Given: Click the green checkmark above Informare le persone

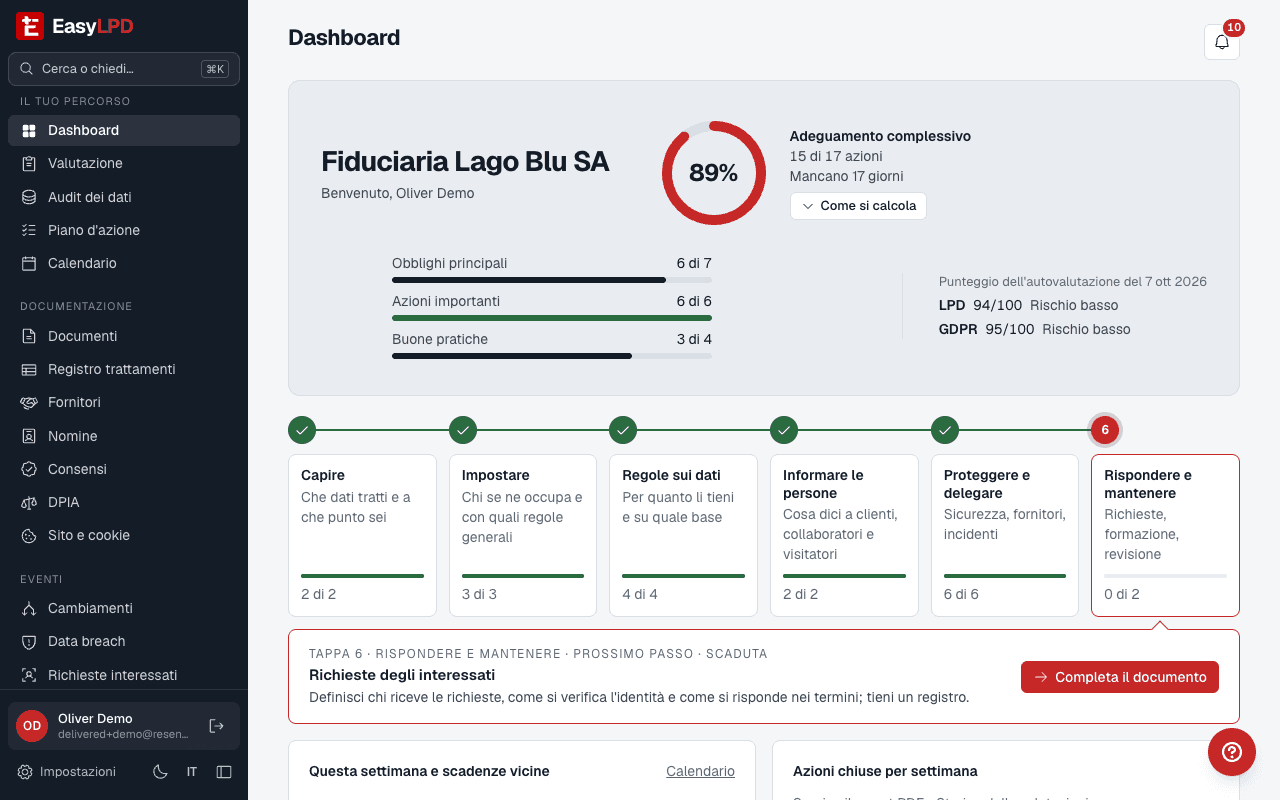Looking at the screenshot, I should 784,430.
